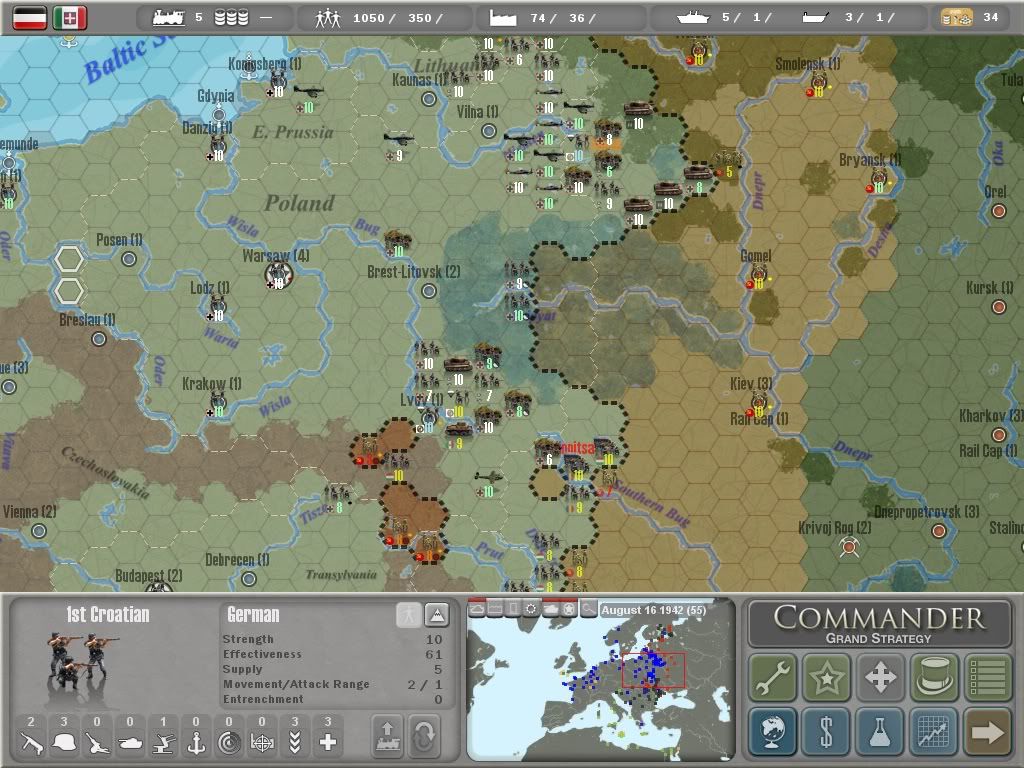Toggle the third minimap filter button
Screen dimensions: 1024x768
point(513,609)
